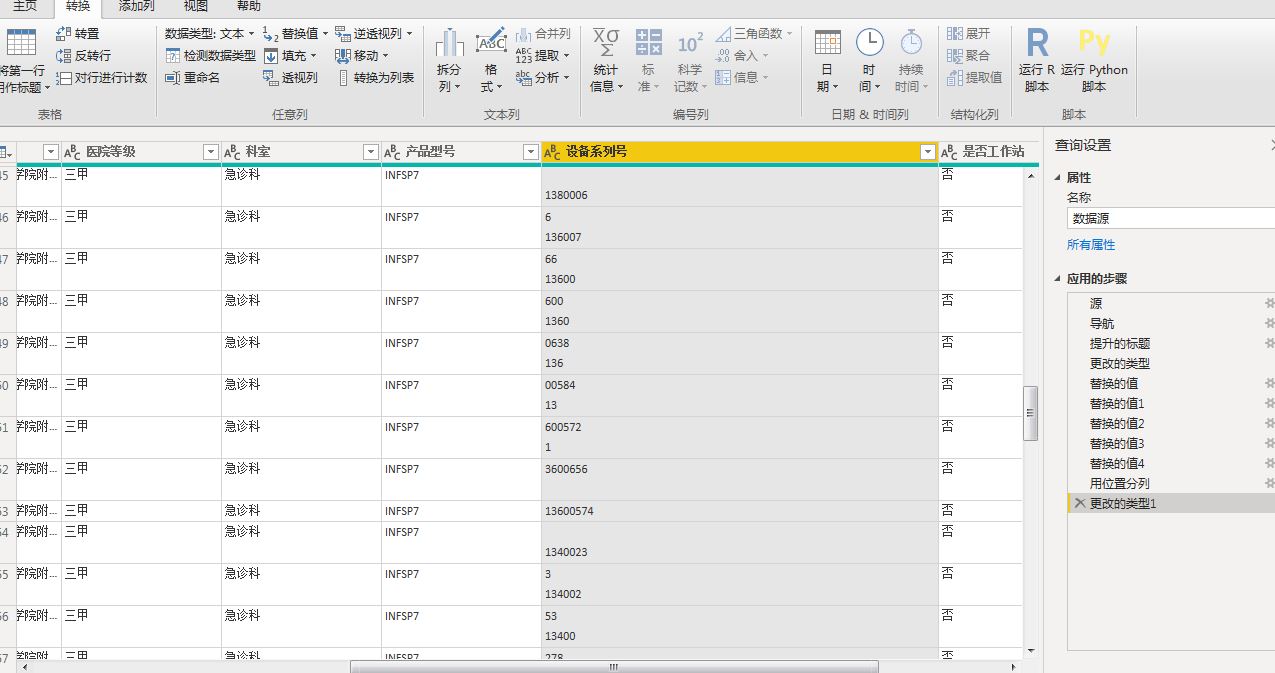Screen dimensions: 1275x673
Task: Click ABC type icon of 产品型号 column
Action: point(392,152)
